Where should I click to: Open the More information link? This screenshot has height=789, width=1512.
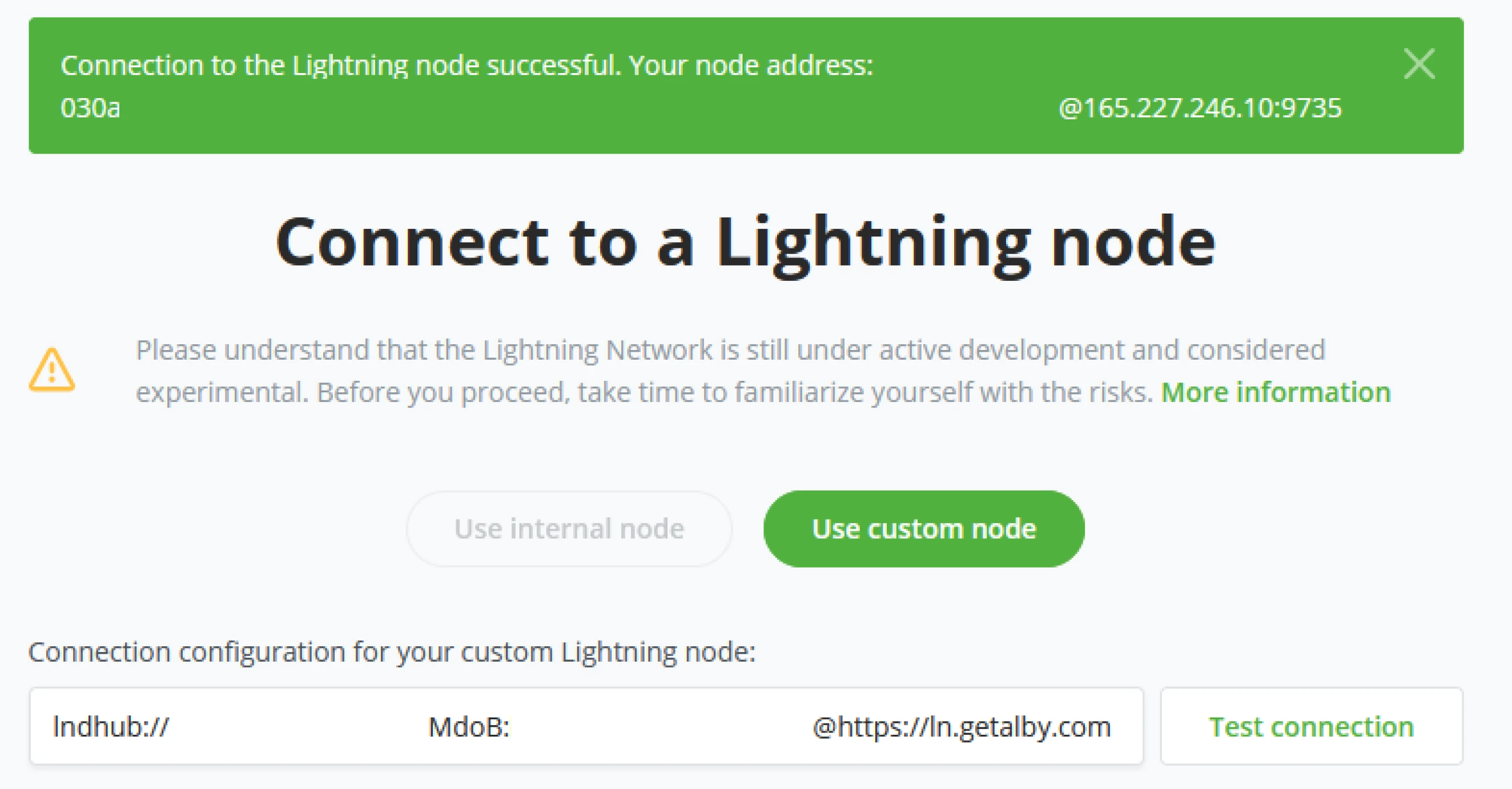(x=1276, y=392)
